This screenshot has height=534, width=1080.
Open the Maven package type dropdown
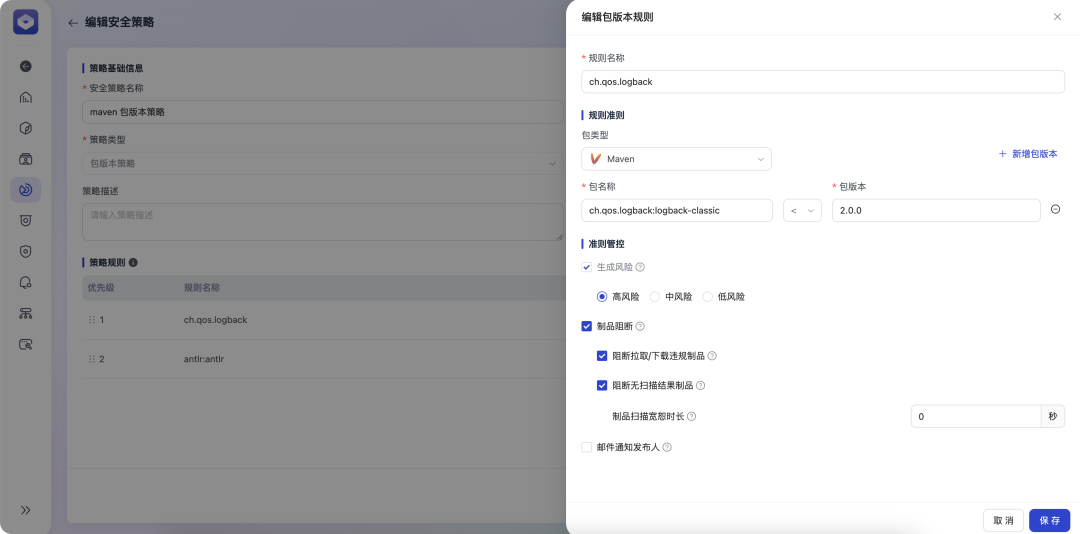(676, 159)
